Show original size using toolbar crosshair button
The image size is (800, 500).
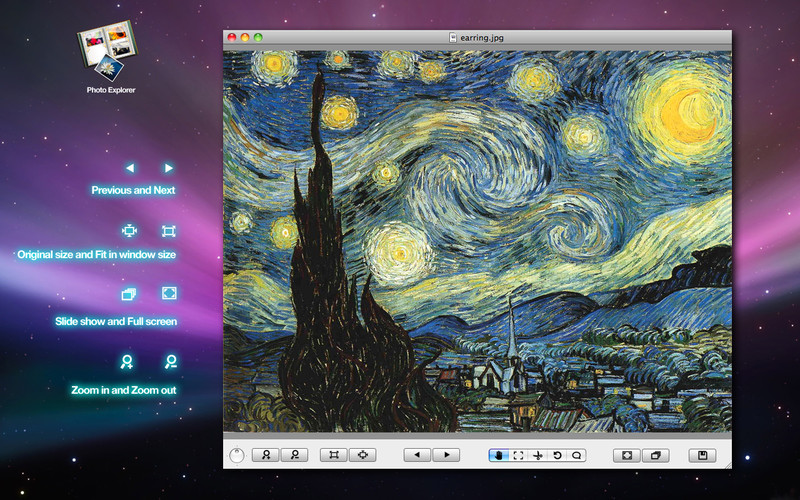(363, 455)
